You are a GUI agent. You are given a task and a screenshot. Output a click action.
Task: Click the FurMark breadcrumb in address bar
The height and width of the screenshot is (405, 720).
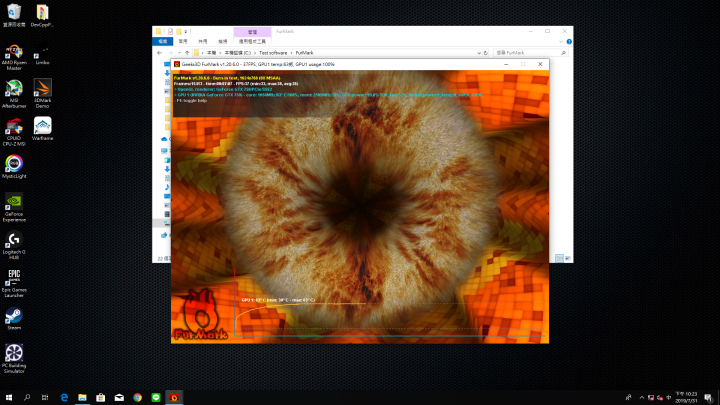(304, 53)
